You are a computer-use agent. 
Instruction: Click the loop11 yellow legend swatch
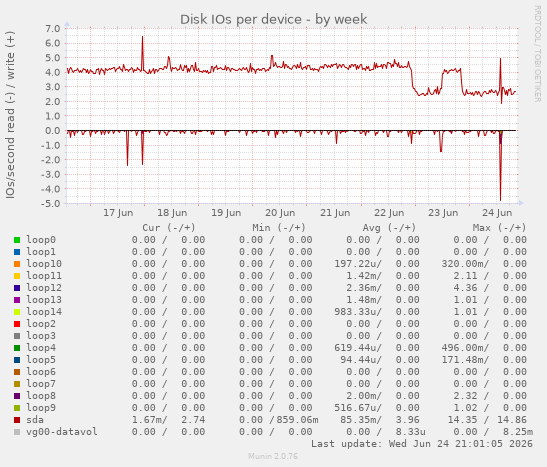pos(17,276)
